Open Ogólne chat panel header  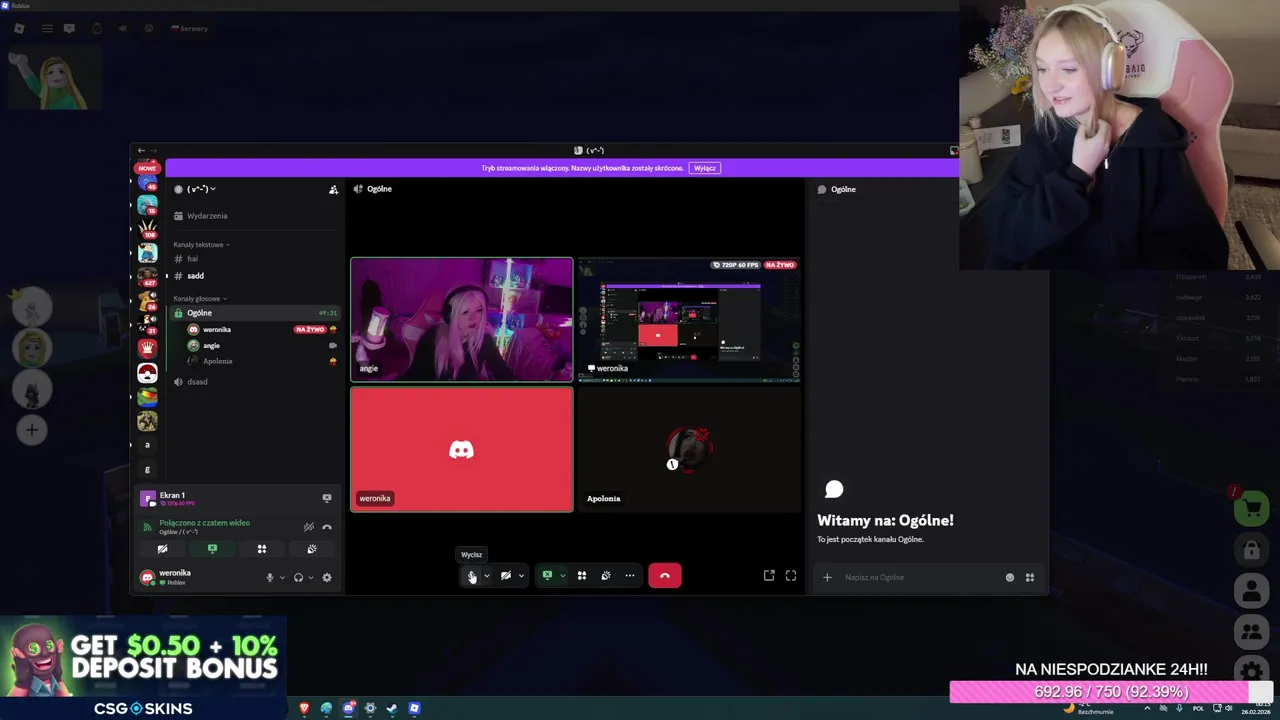click(x=843, y=189)
